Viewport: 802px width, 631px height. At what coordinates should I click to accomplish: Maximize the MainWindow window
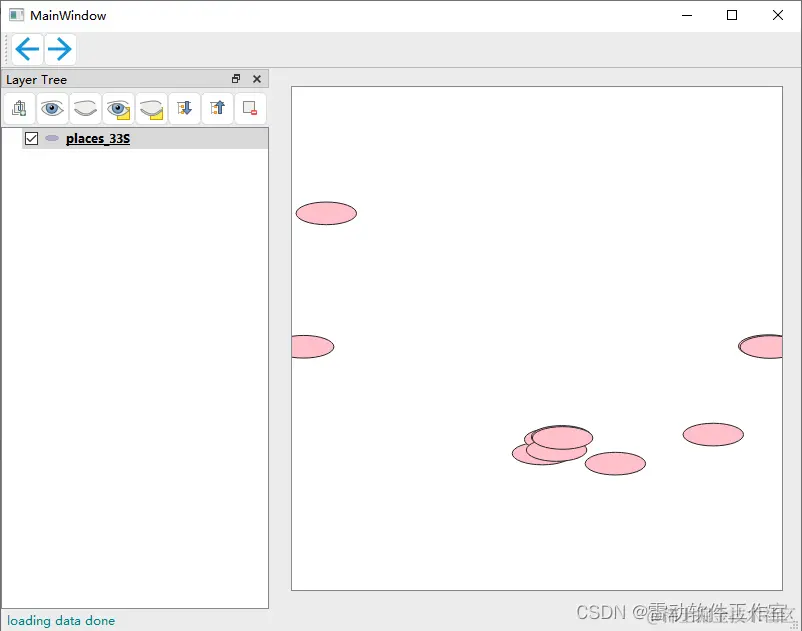(732, 15)
